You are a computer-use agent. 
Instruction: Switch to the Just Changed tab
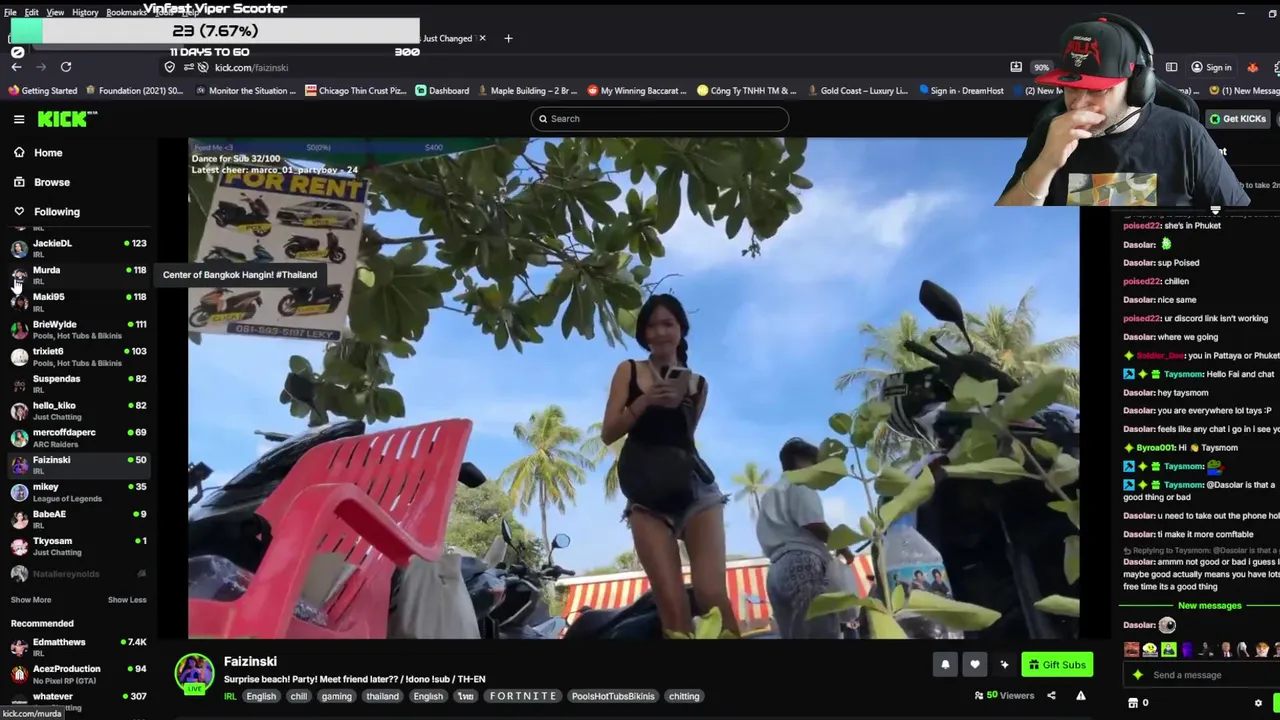(x=446, y=38)
